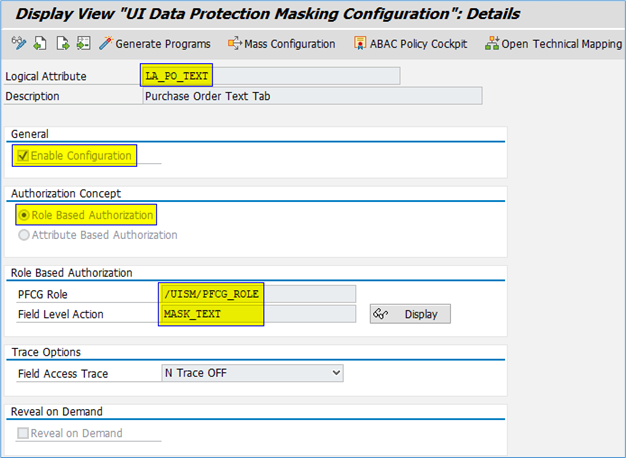The width and height of the screenshot is (626, 458).
Task: Toggle the Reveal on Demand checkbox
Action: pyautogui.click(x=23, y=433)
